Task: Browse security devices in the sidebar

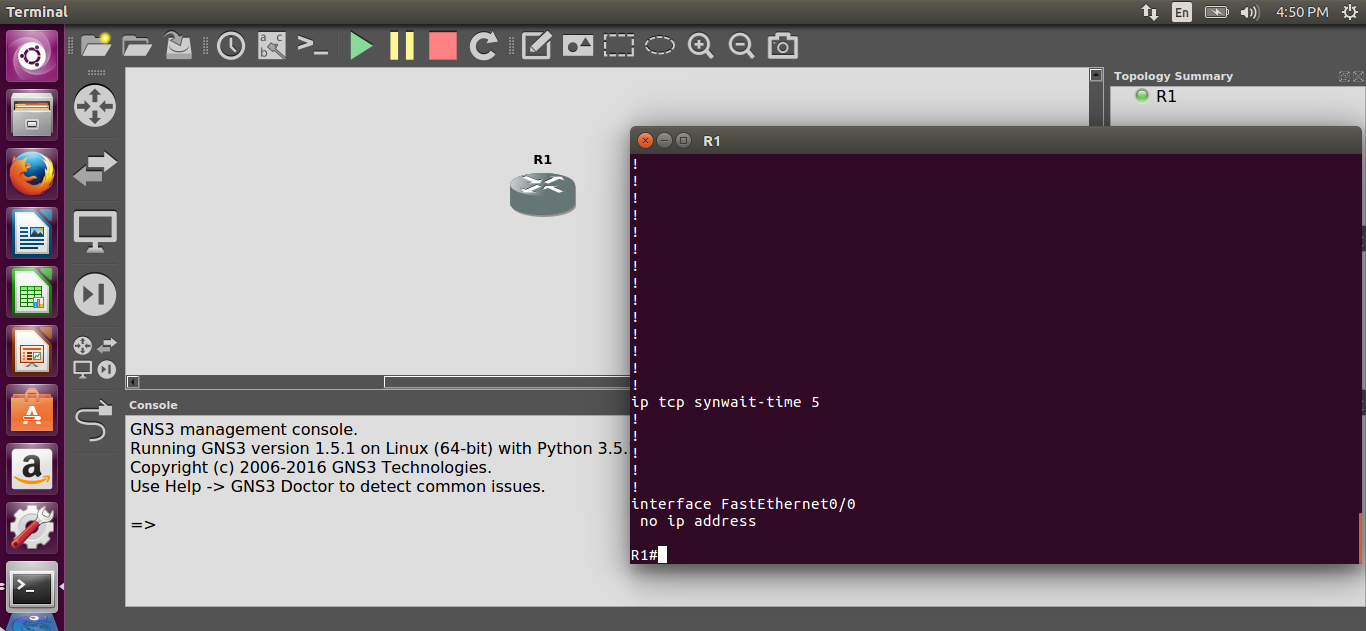Action: [x=95, y=294]
